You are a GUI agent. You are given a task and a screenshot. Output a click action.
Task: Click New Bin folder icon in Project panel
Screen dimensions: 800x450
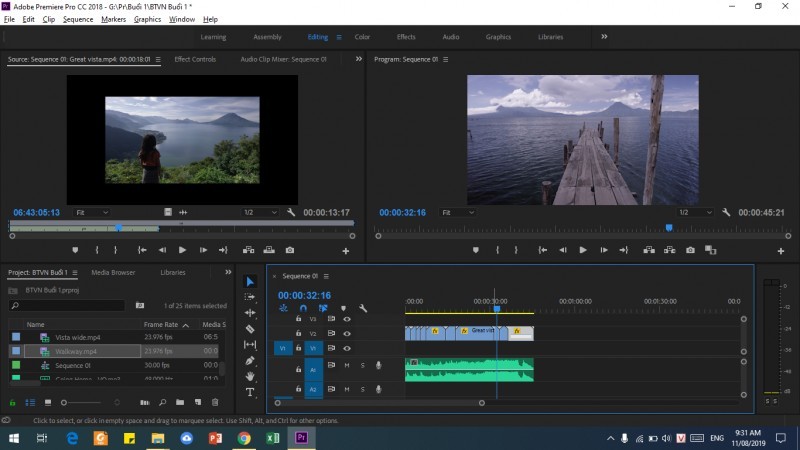tap(180, 403)
